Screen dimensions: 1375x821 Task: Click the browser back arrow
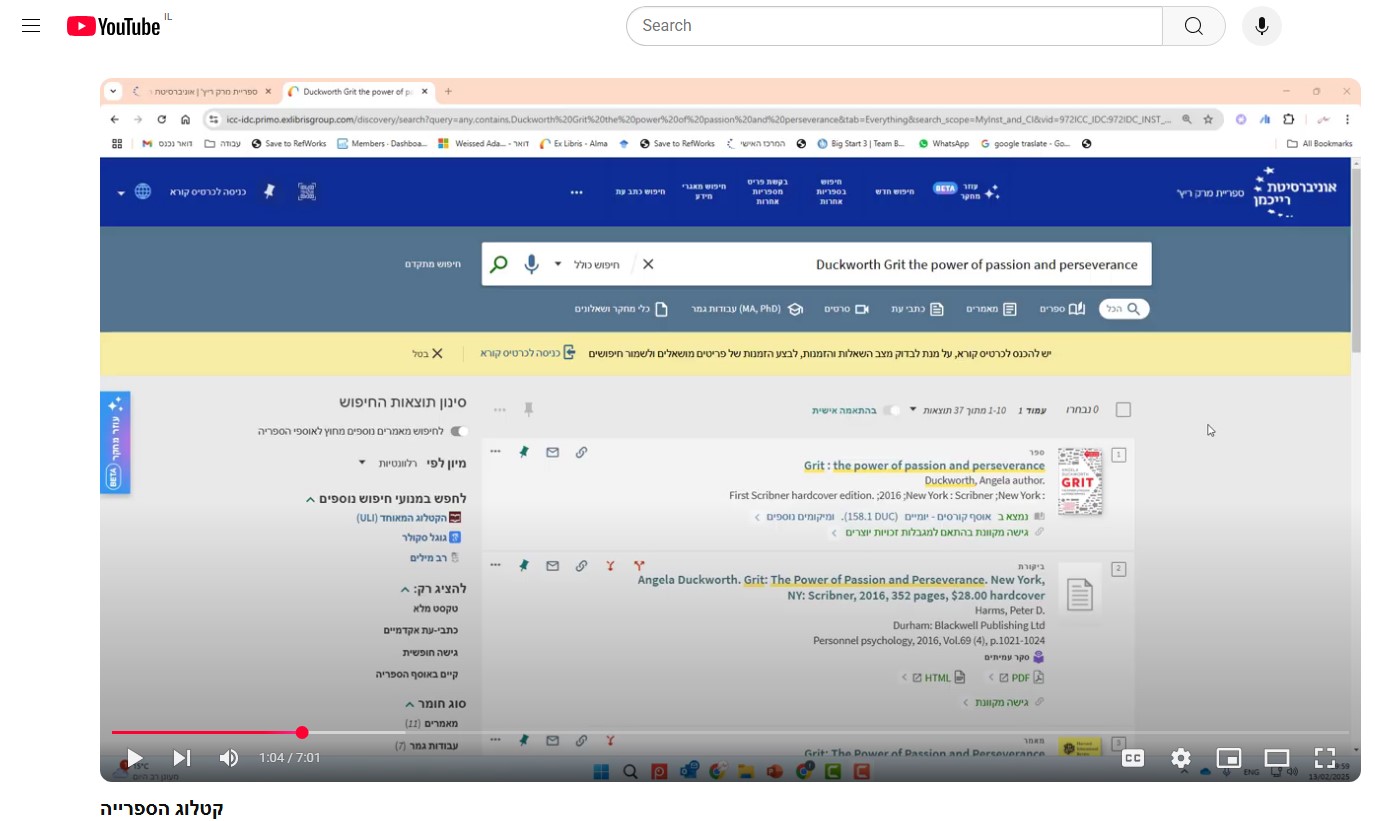115,119
